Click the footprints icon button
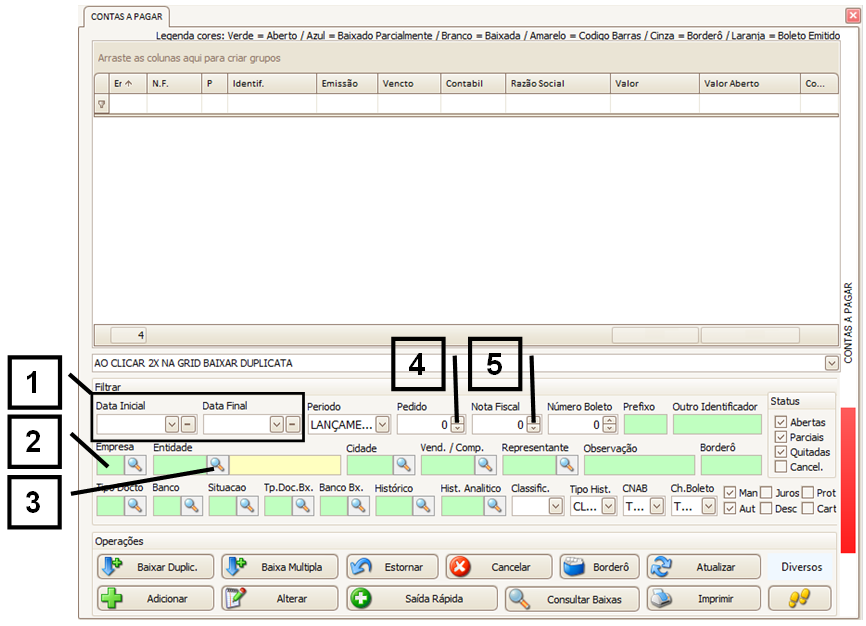866x626 pixels. (x=798, y=598)
